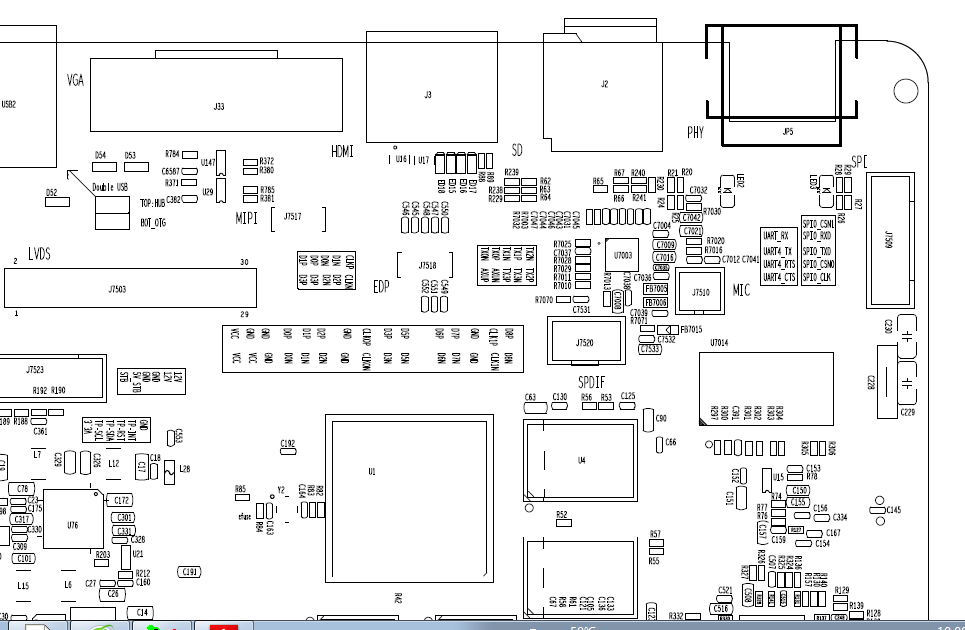Image resolution: width=965 pixels, height=630 pixels.
Task: Click the board corner mounting hole
Action: pos(905,91)
